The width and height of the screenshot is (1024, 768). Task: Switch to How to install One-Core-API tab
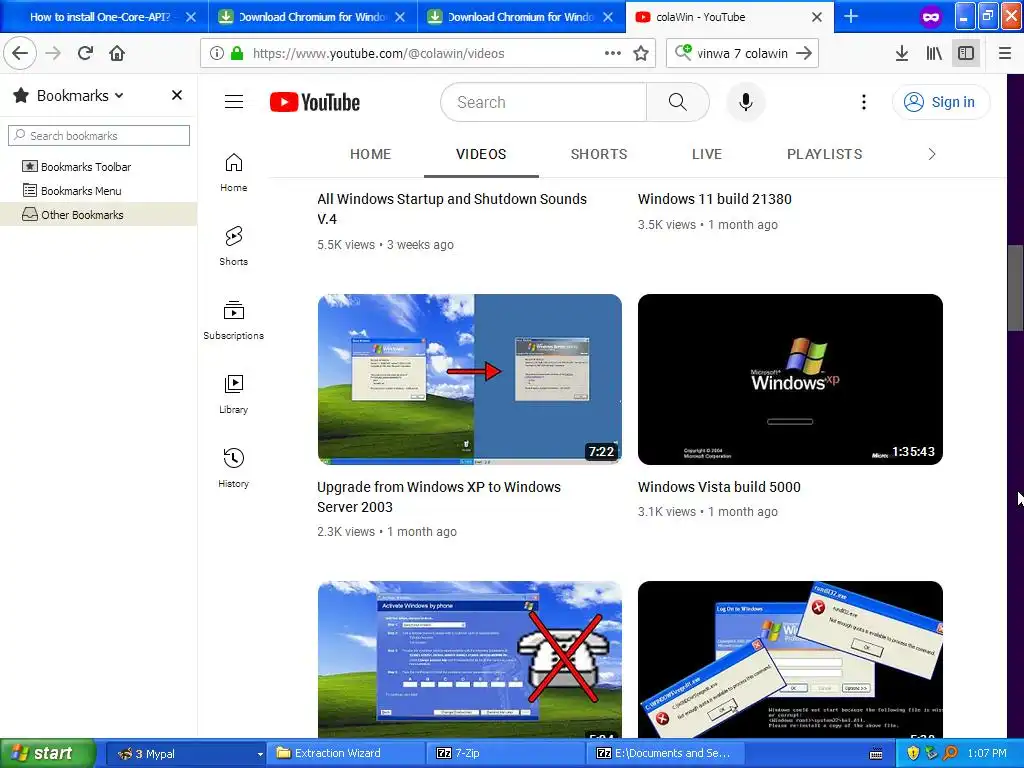point(99,17)
